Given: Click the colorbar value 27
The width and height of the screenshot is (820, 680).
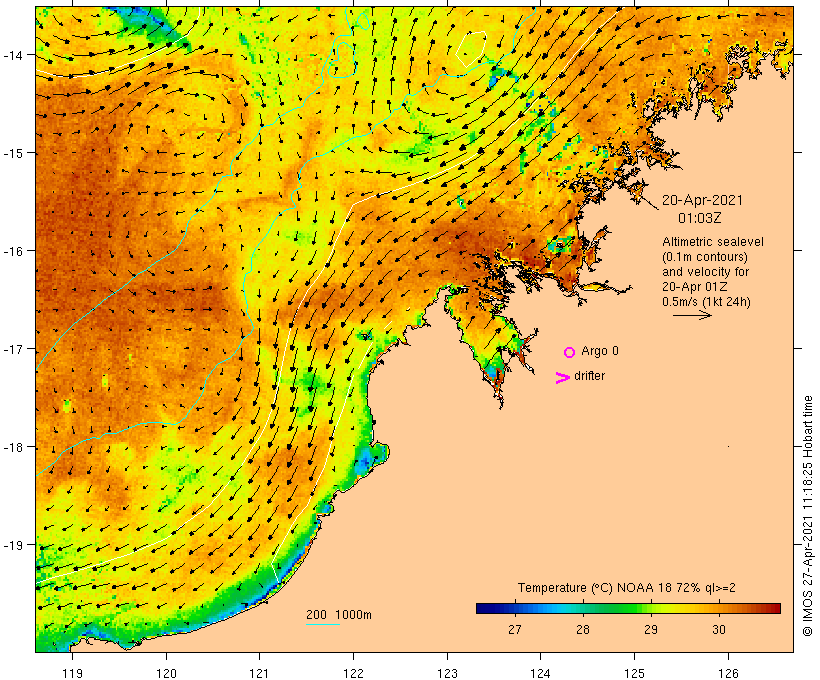Looking at the screenshot, I should click(x=515, y=629).
